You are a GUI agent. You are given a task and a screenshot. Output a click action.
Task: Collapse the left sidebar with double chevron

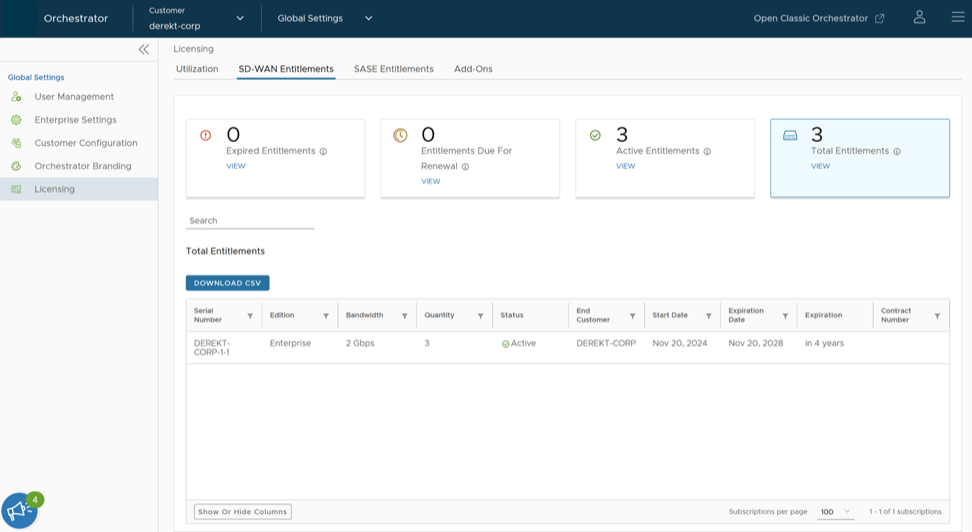[144, 49]
